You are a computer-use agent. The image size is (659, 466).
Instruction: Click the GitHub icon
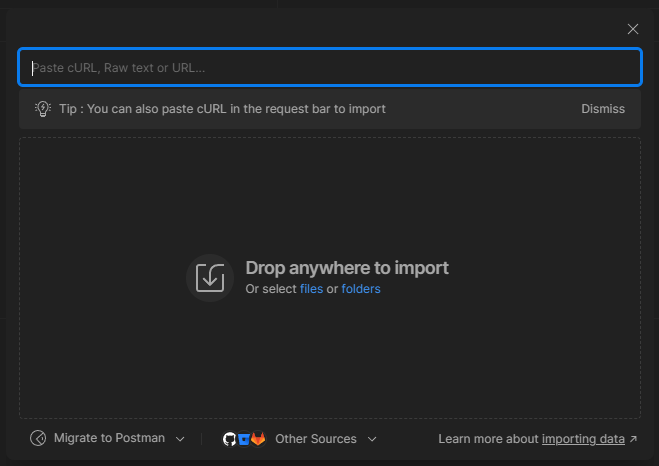tap(229, 439)
